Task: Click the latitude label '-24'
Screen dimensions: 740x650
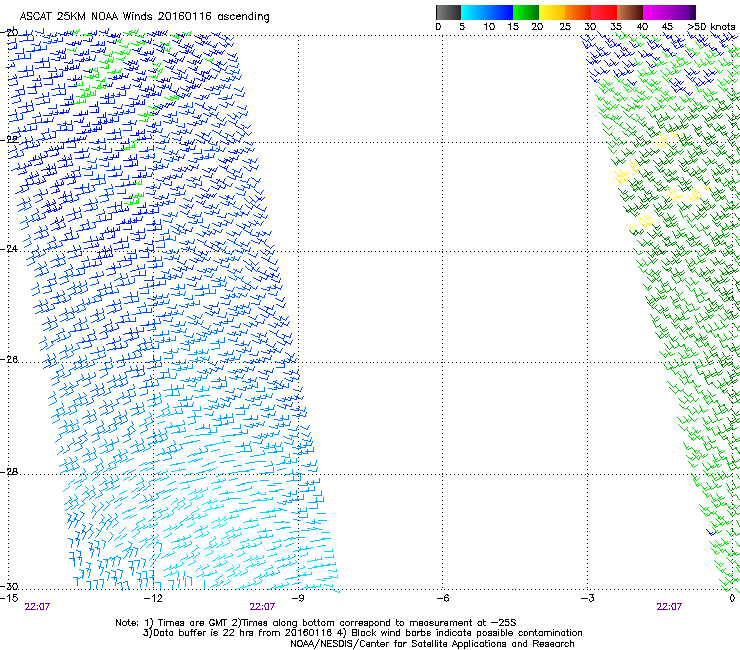Action: pyautogui.click(x=10, y=249)
